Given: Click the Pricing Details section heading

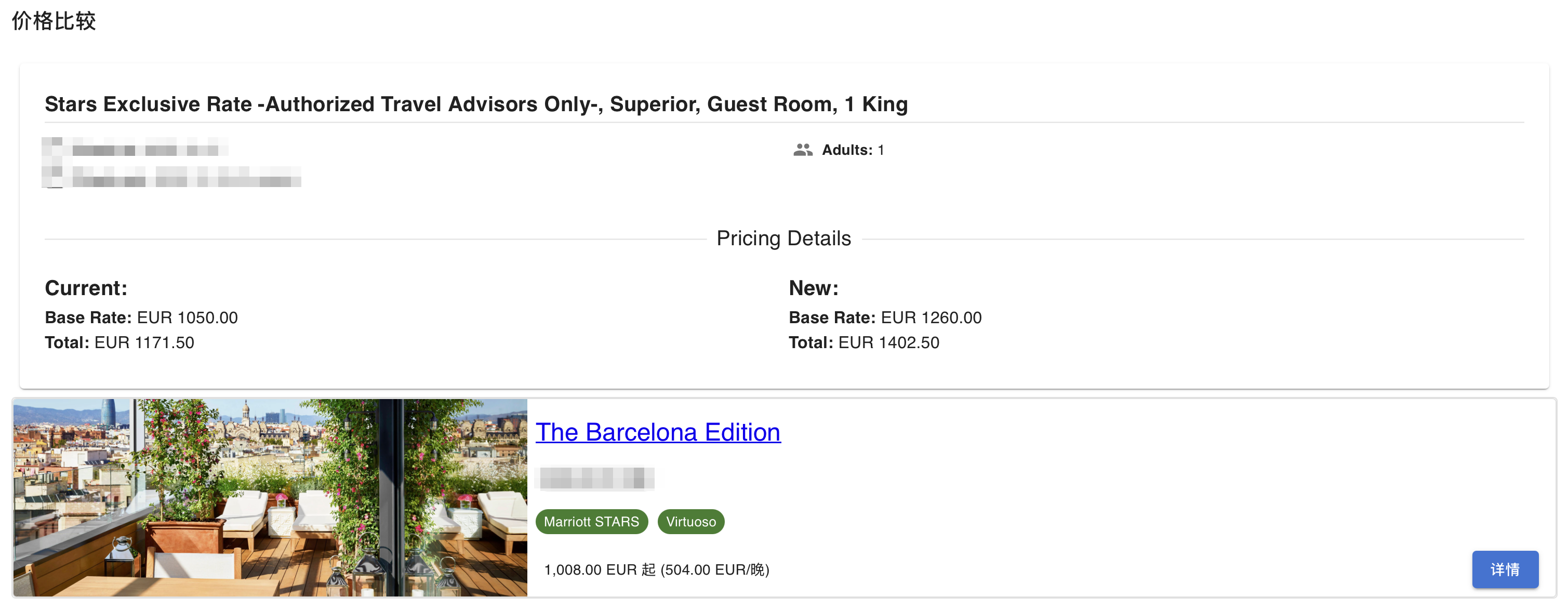Looking at the screenshot, I should (x=783, y=238).
